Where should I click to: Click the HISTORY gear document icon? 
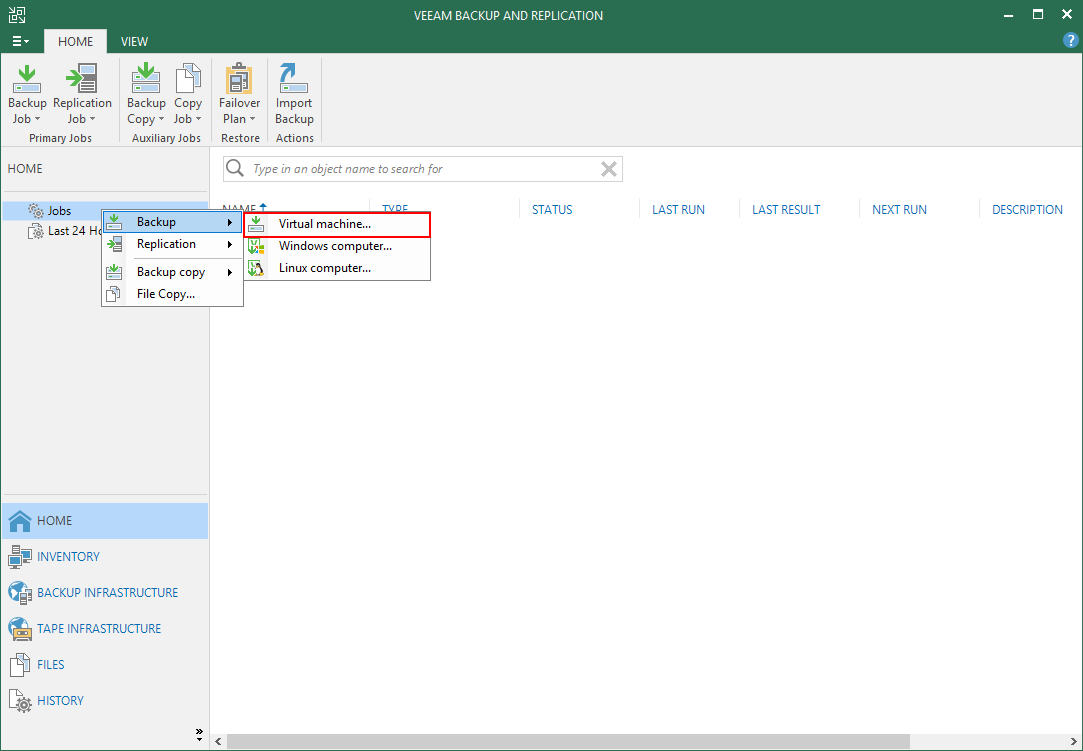pos(20,701)
